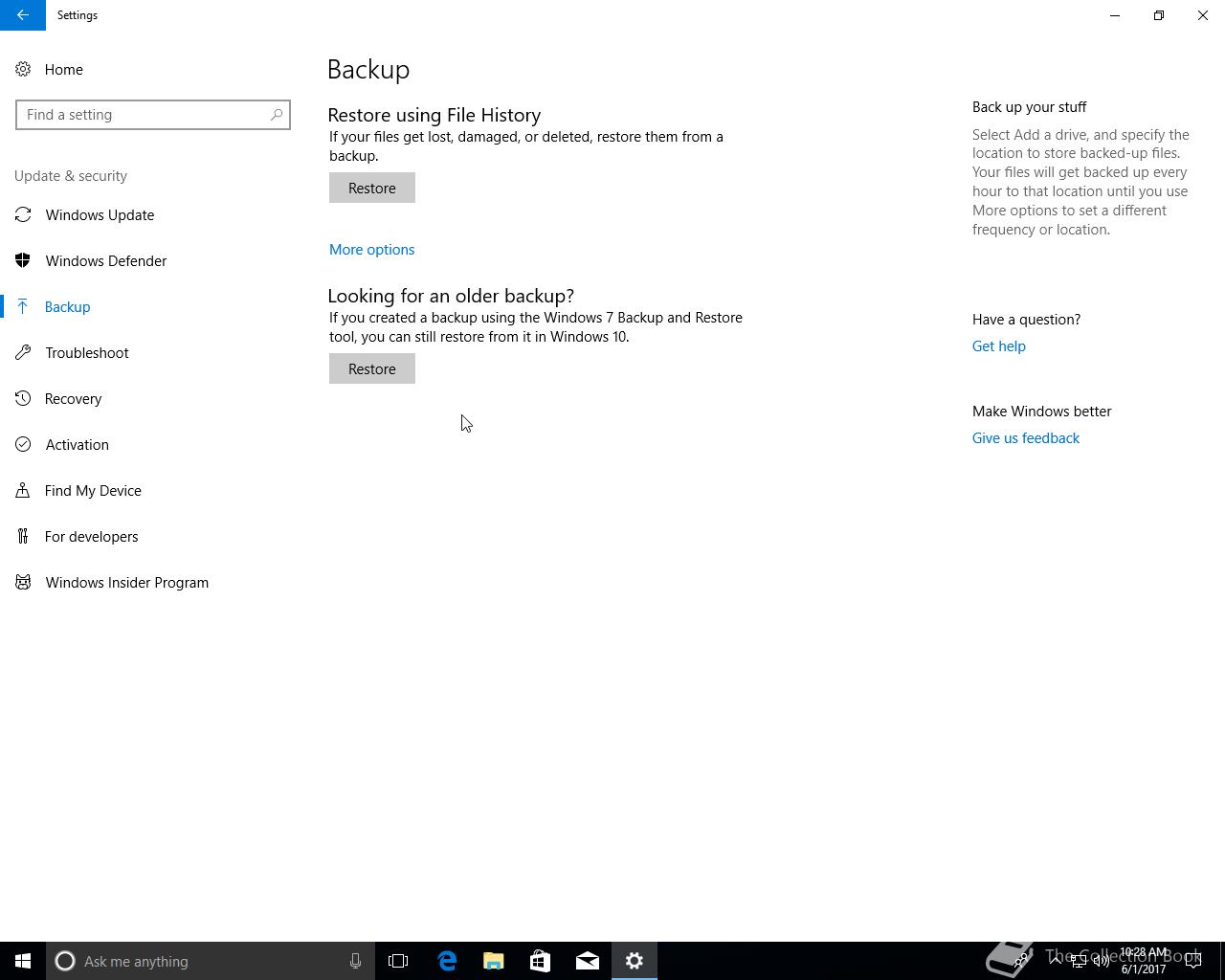Click the taskbar clock and date
This screenshot has height=980, width=1225.
pyautogui.click(x=1145, y=961)
